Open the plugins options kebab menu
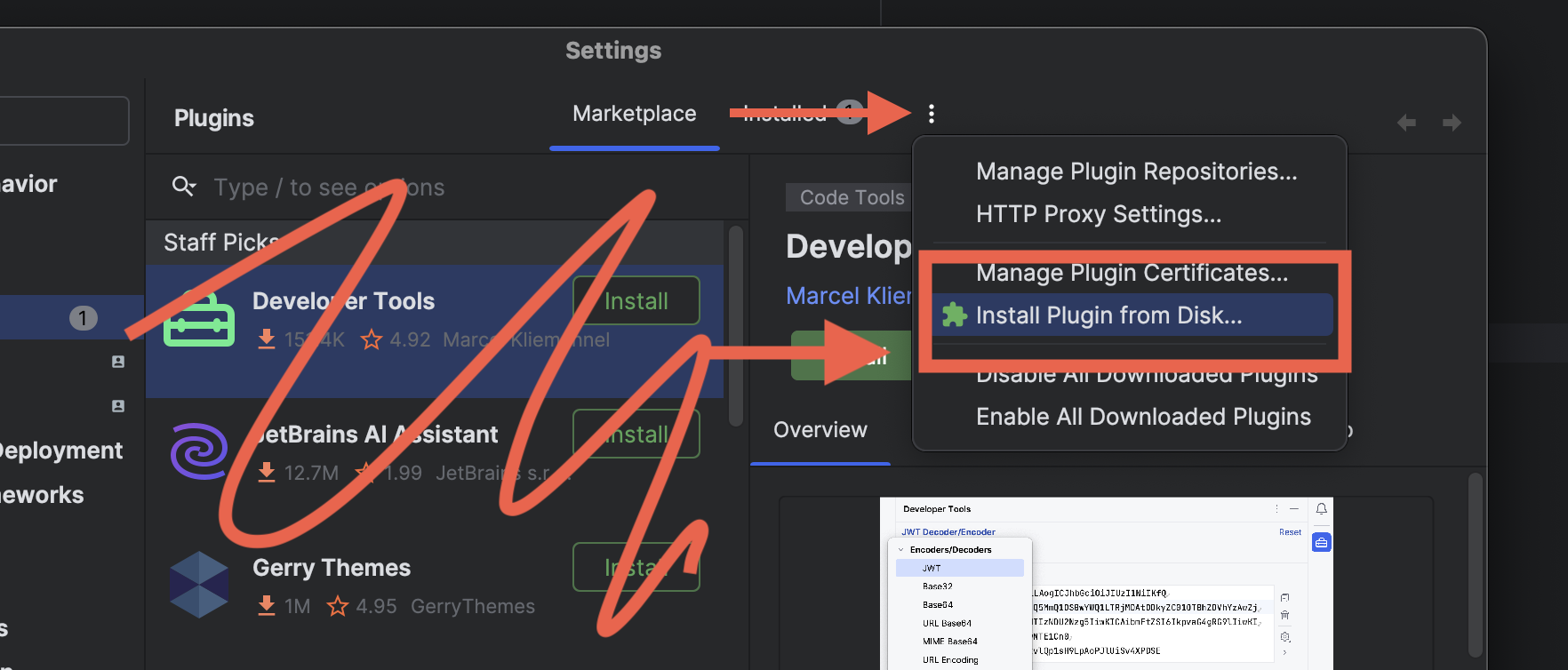Image resolution: width=1568 pixels, height=670 pixels. [x=931, y=114]
